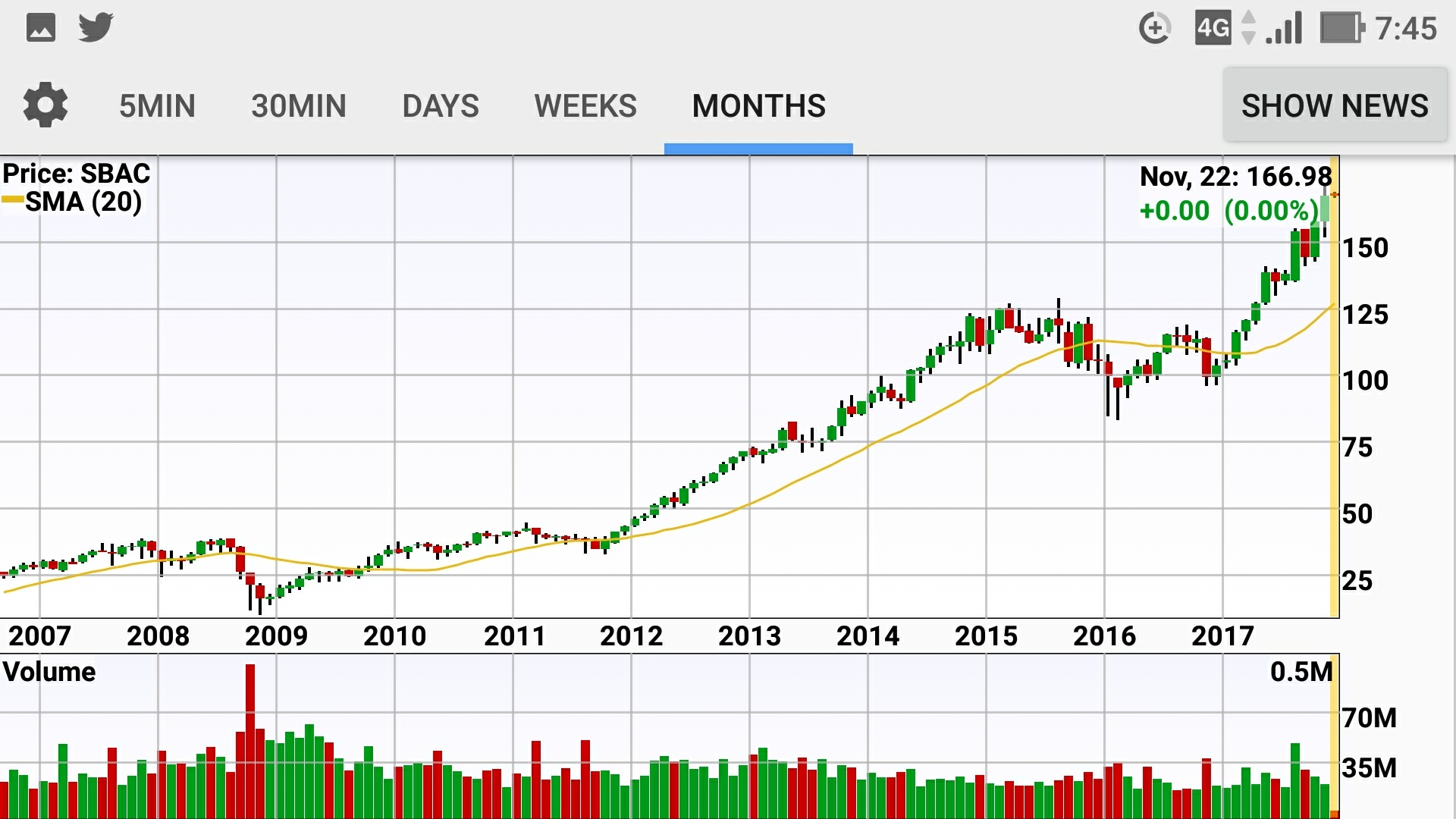Select the DAYS timeframe tab
The image size is (1456, 819).
click(x=441, y=106)
